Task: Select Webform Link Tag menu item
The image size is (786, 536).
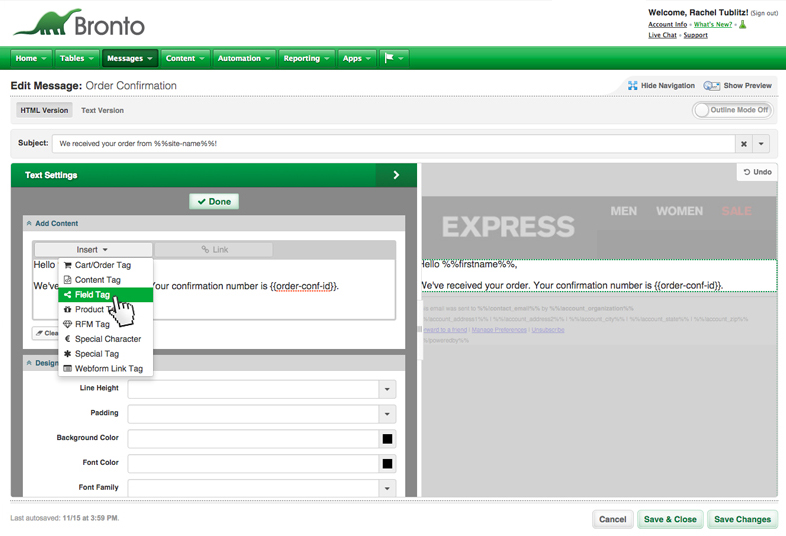Action: (108, 368)
